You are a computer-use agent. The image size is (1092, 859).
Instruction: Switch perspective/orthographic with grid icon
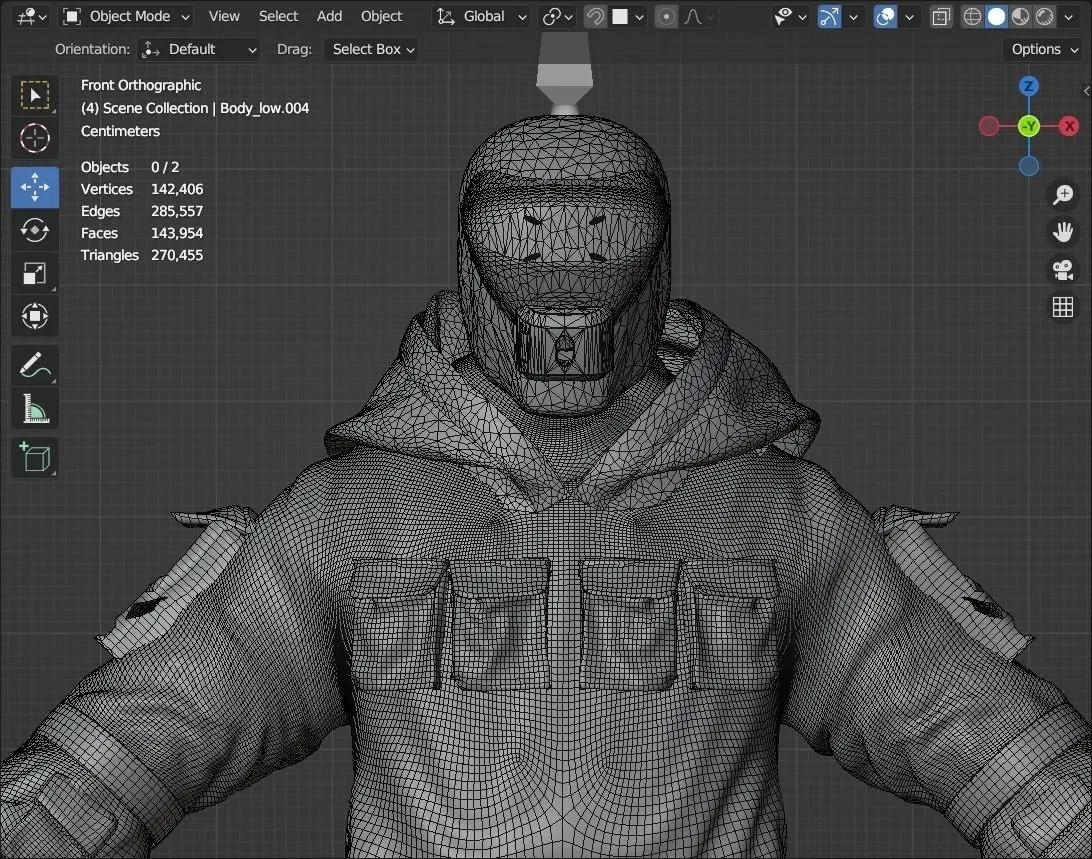point(1063,307)
